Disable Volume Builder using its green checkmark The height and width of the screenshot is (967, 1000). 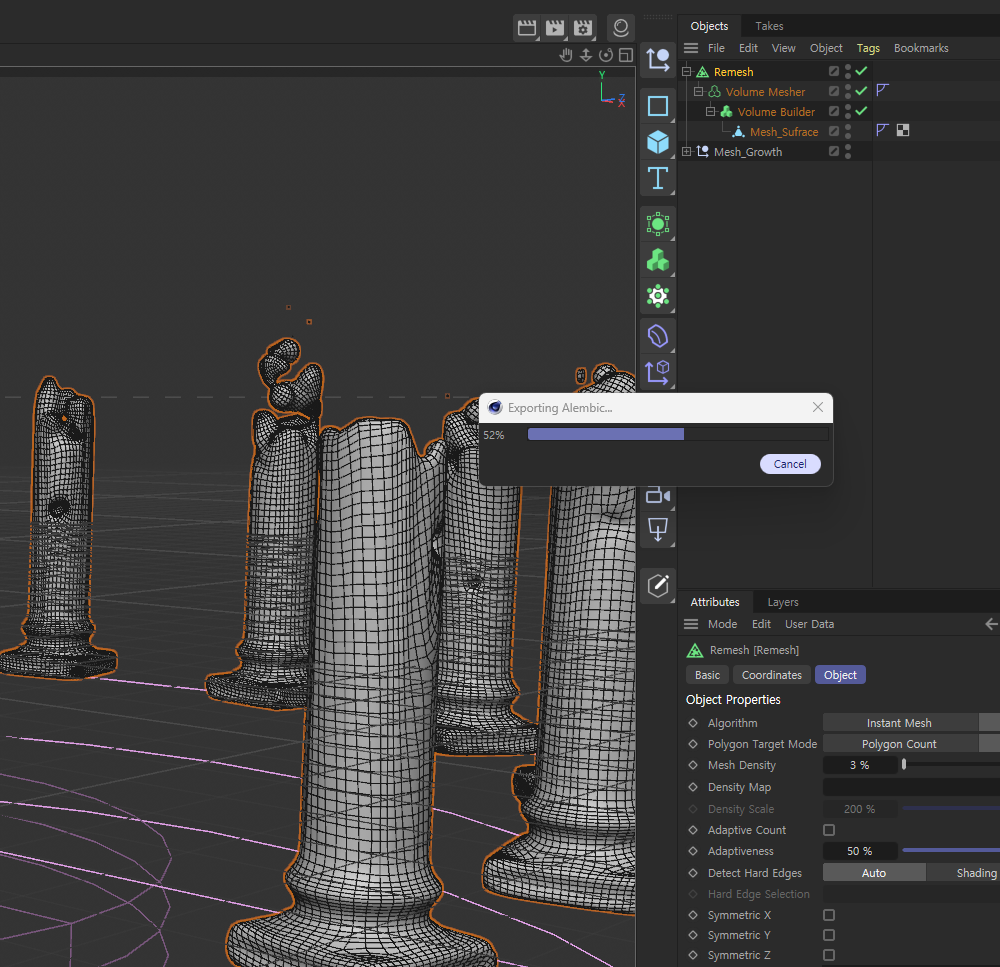pyautogui.click(x=862, y=111)
